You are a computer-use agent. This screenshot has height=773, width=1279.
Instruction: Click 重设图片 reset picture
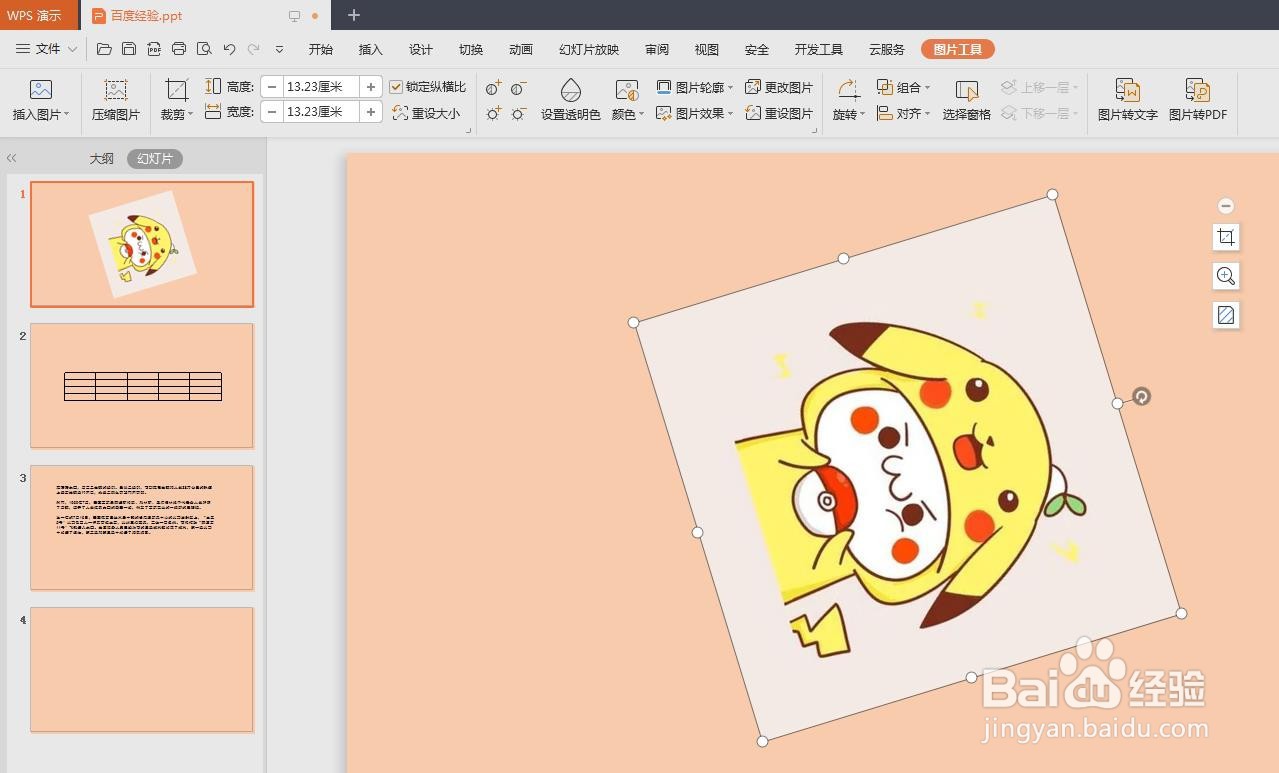779,113
